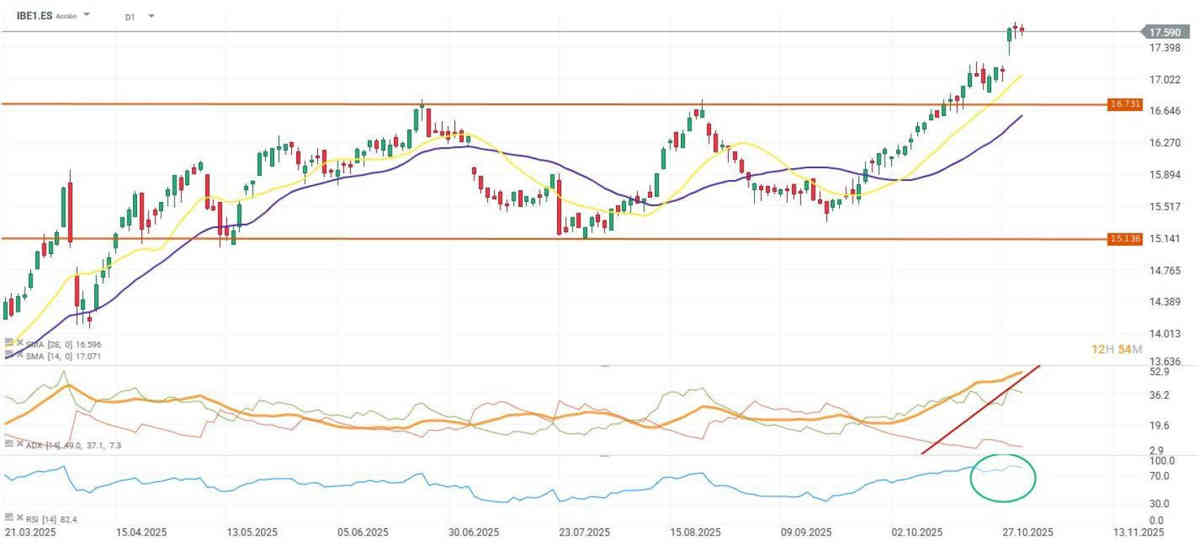The width and height of the screenshot is (1200, 546).
Task: Select the 16.731 resistance price label
Action: (1124, 104)
